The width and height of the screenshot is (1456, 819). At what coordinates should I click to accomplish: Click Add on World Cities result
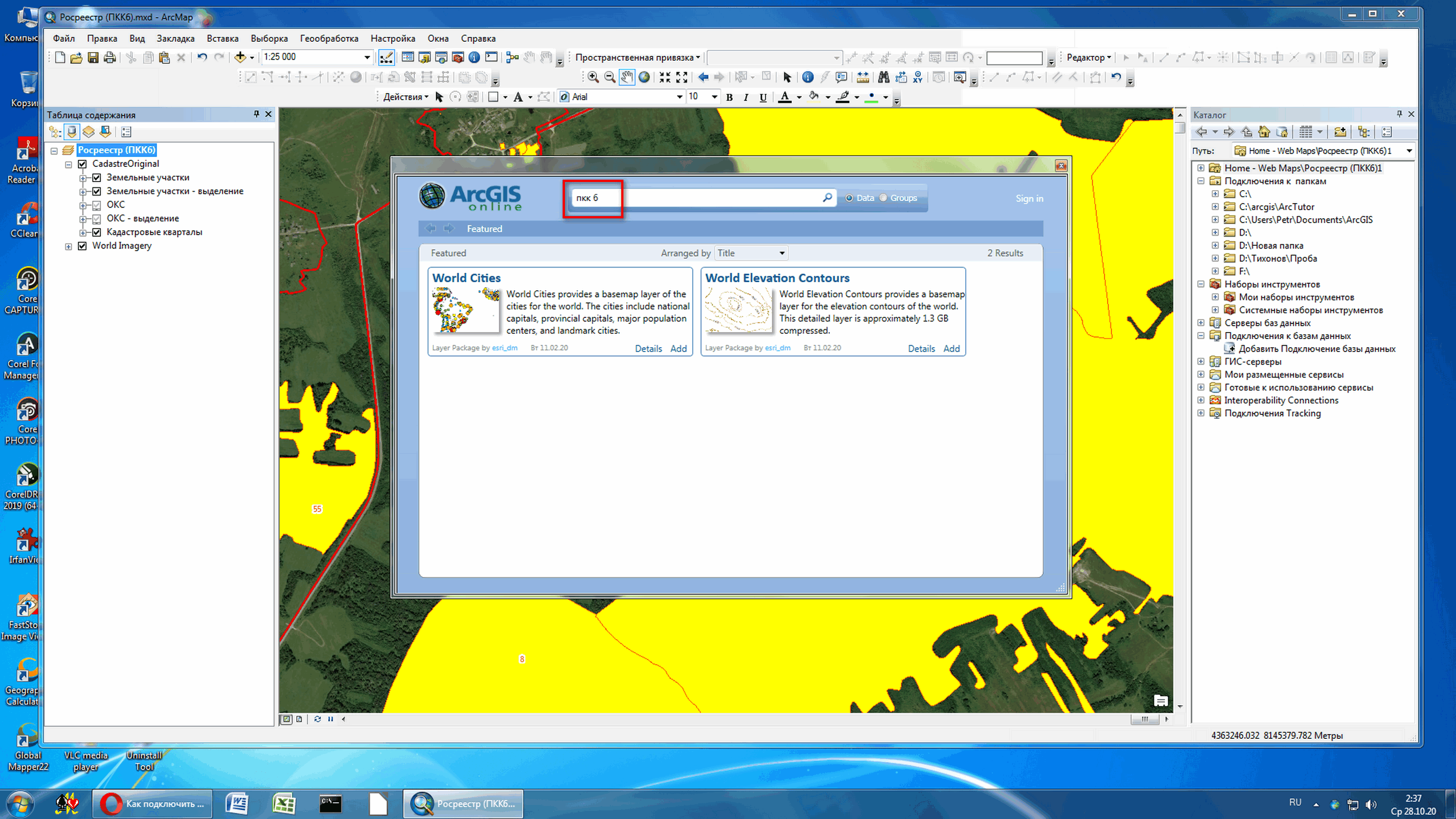tap(678, 349)
